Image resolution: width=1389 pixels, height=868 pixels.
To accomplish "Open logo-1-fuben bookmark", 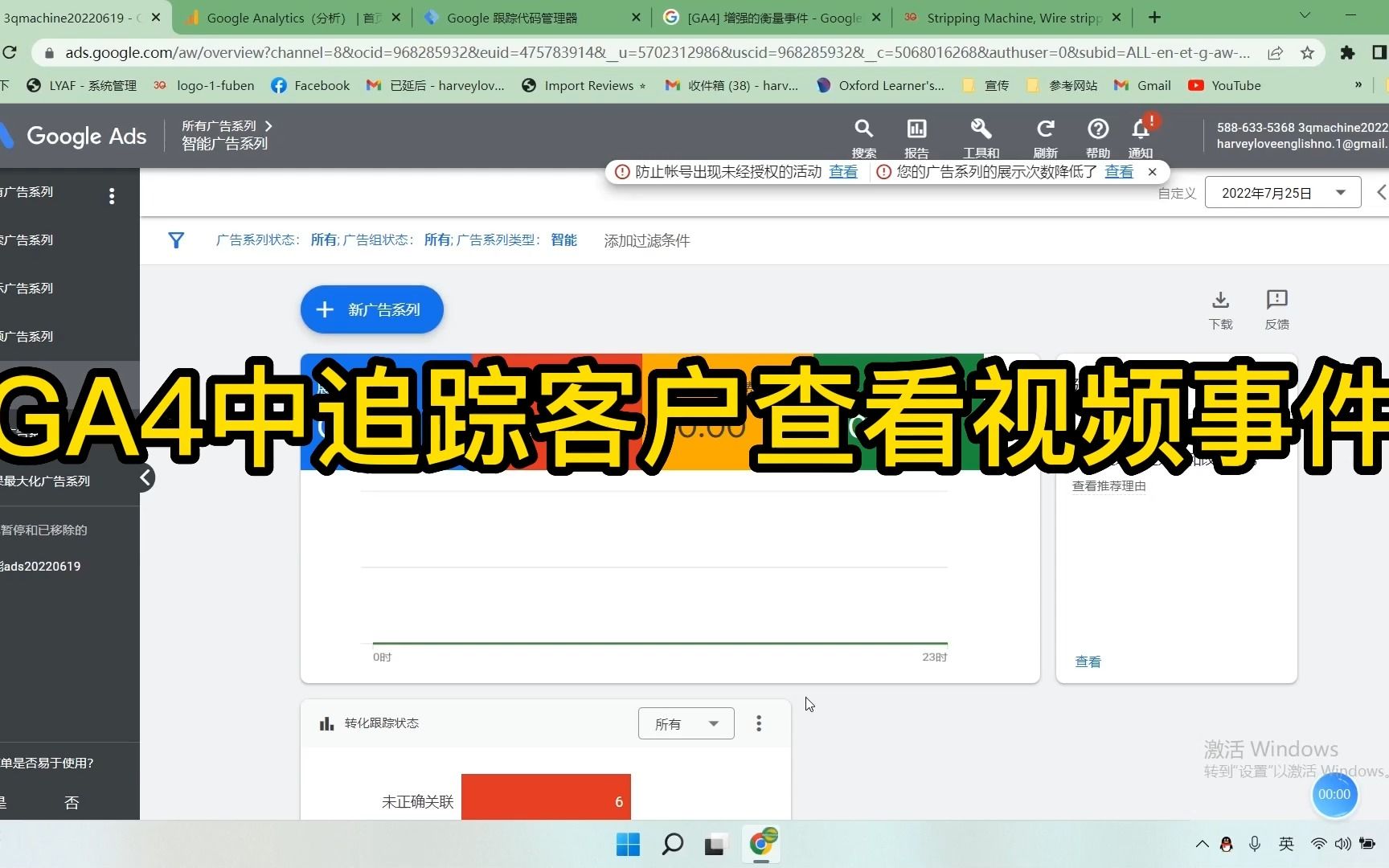I will (x=203, y=85).
